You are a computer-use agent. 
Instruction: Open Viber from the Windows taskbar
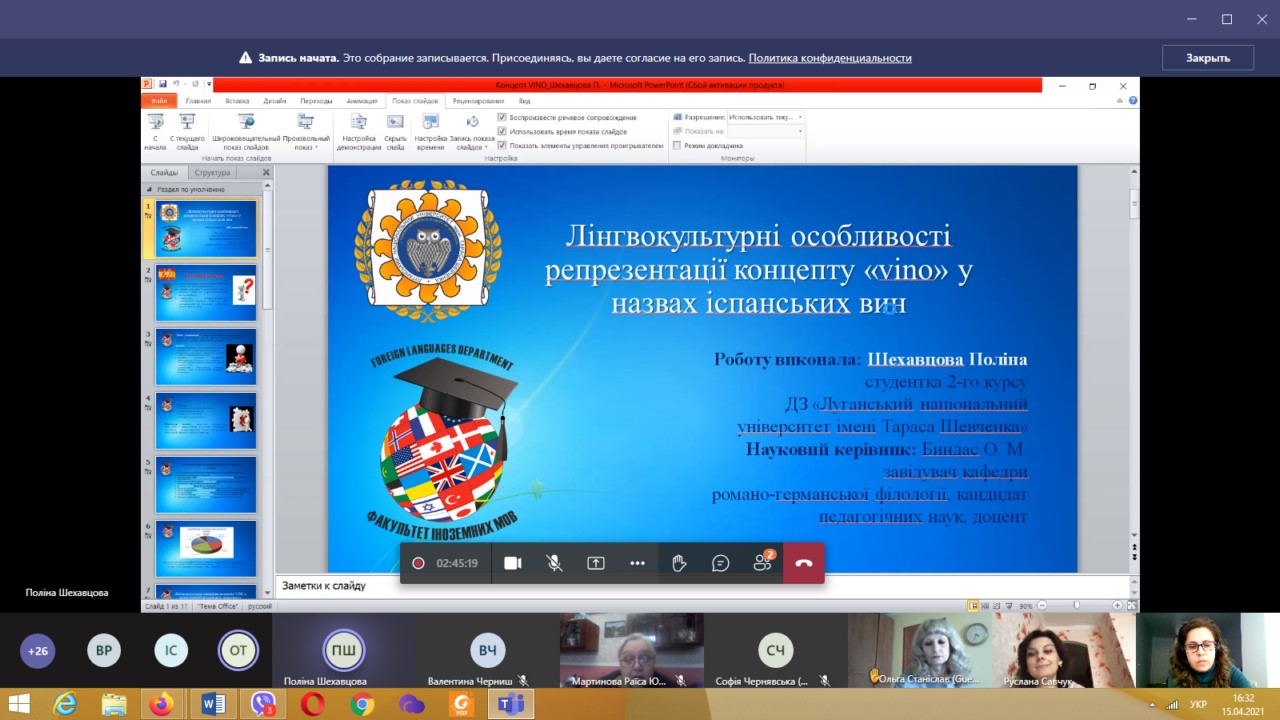(263, 704)
